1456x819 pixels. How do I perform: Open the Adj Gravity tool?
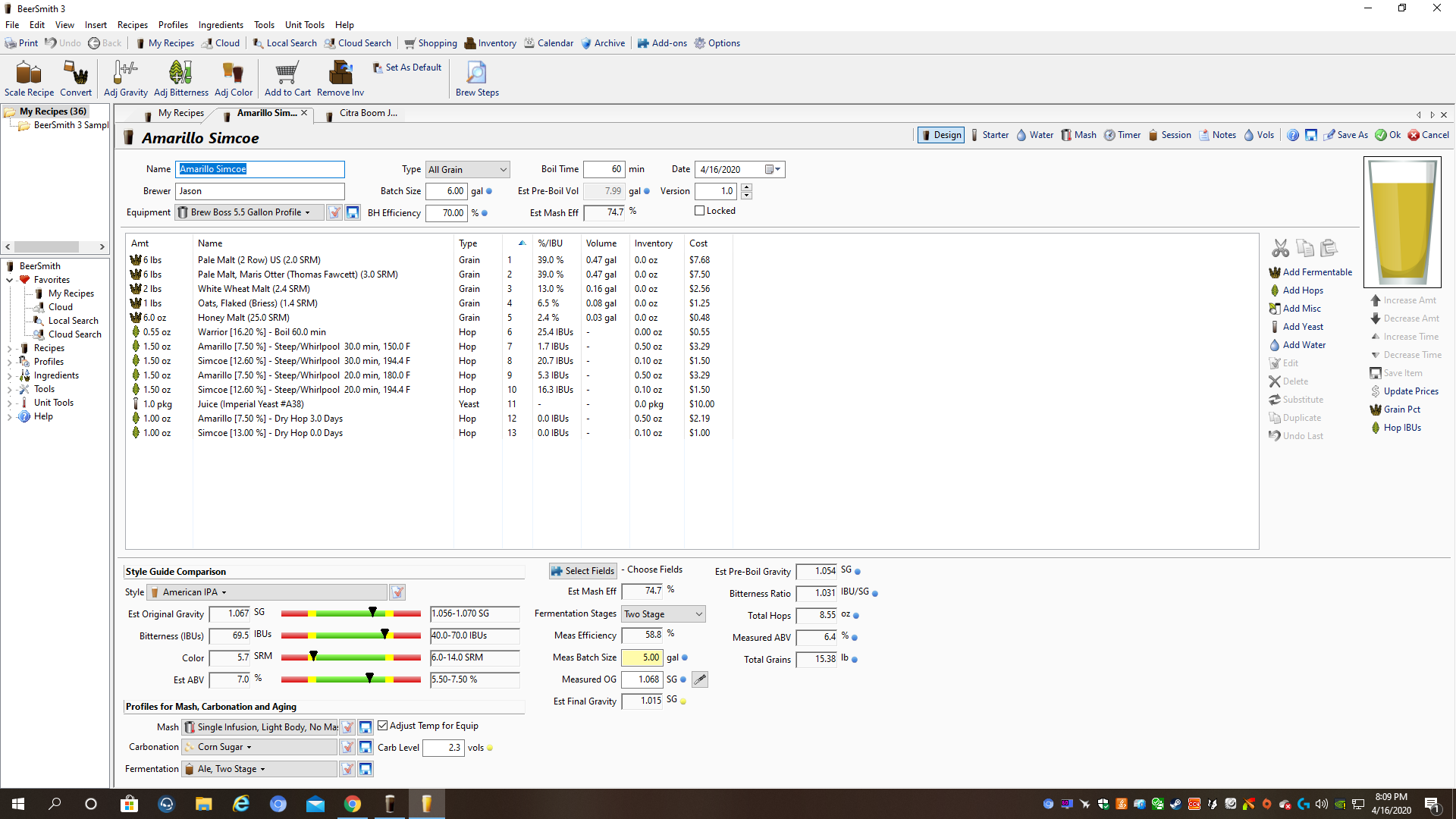(x=125, y=79)
